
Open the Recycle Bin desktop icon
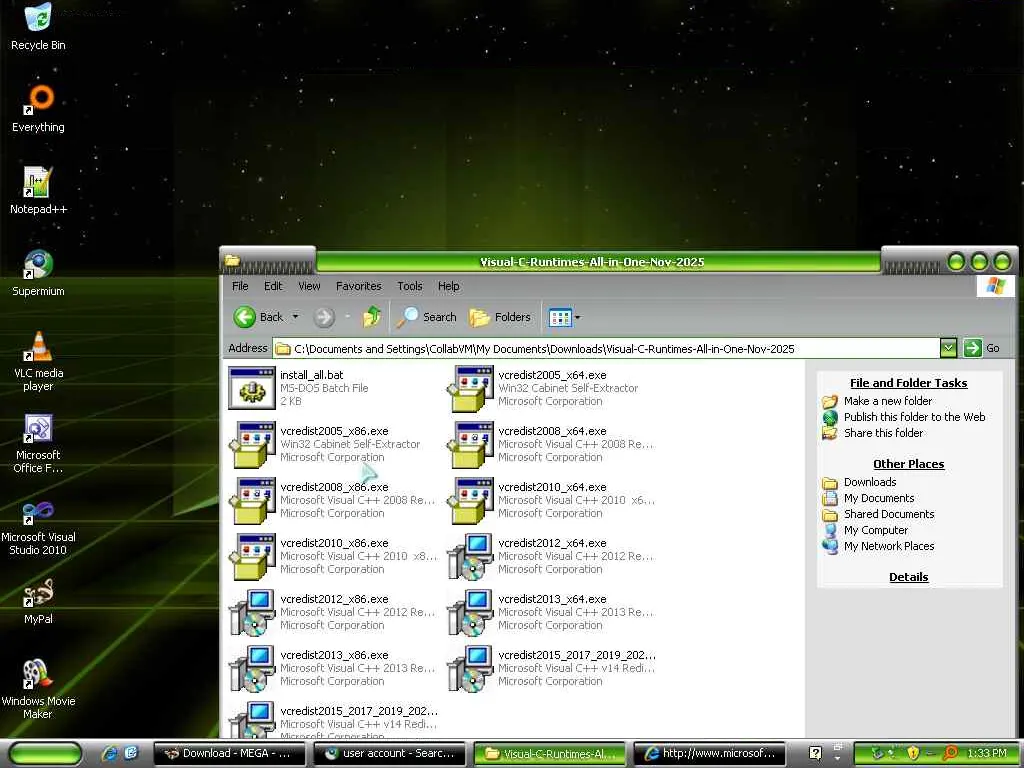coord(38,26)
